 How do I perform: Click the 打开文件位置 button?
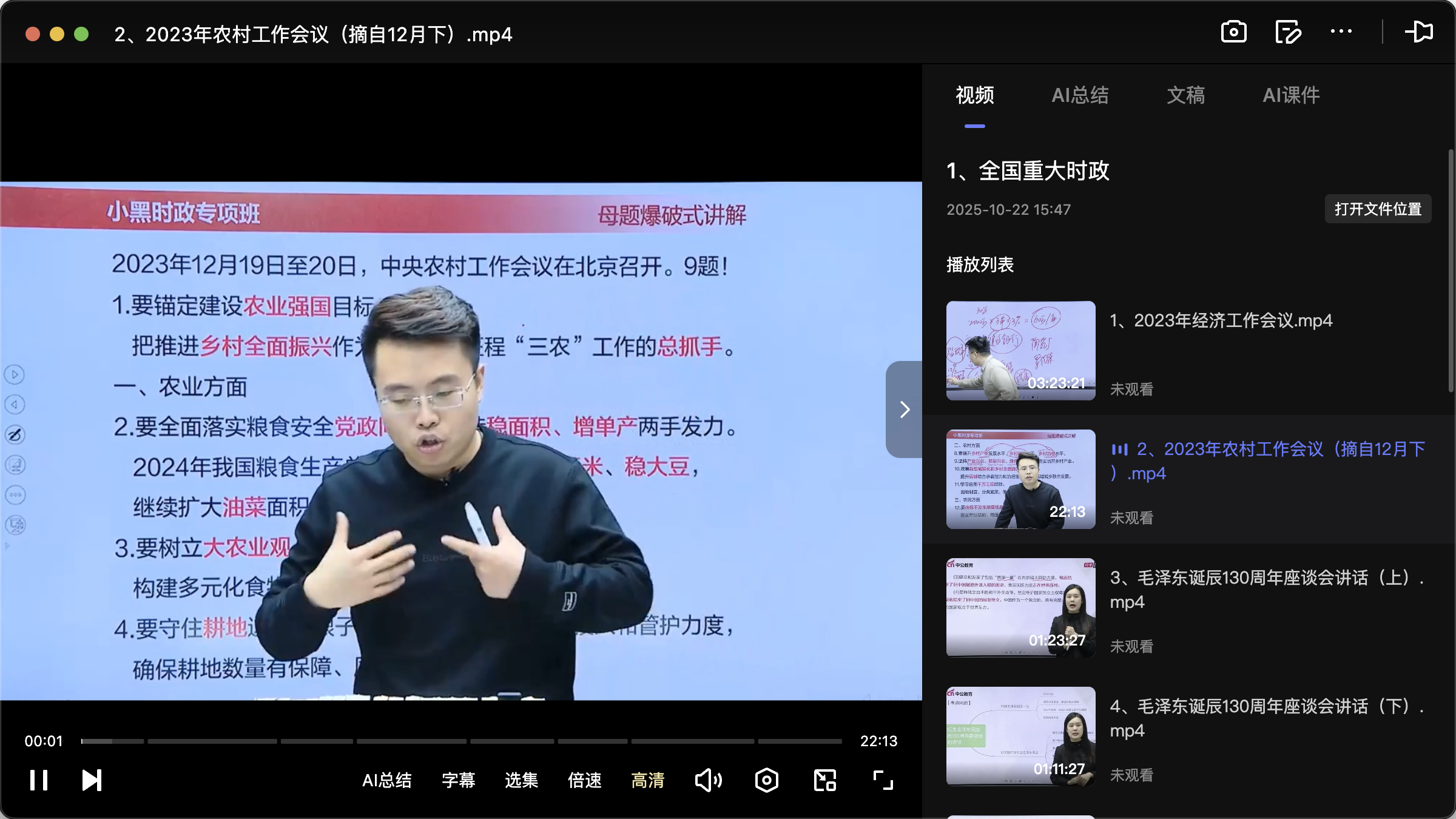(1377, 209)
